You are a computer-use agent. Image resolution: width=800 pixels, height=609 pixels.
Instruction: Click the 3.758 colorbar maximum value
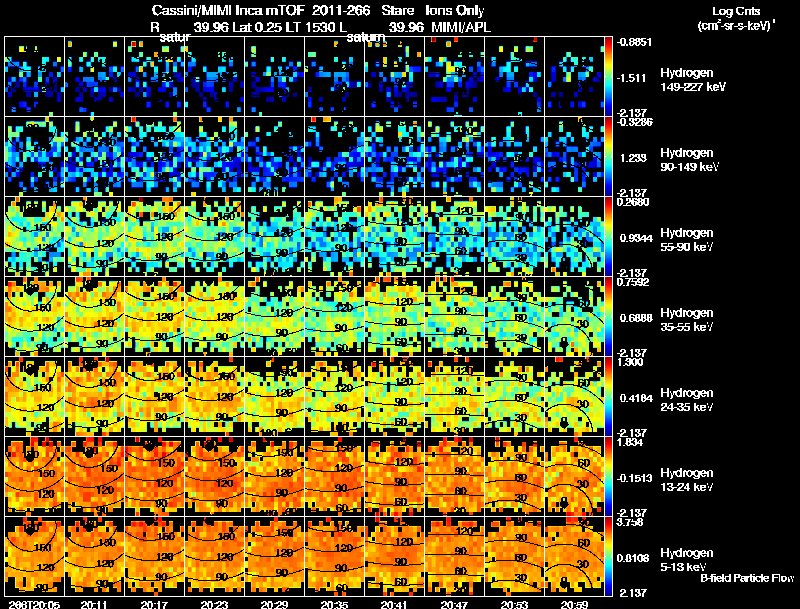click(631, 522)
